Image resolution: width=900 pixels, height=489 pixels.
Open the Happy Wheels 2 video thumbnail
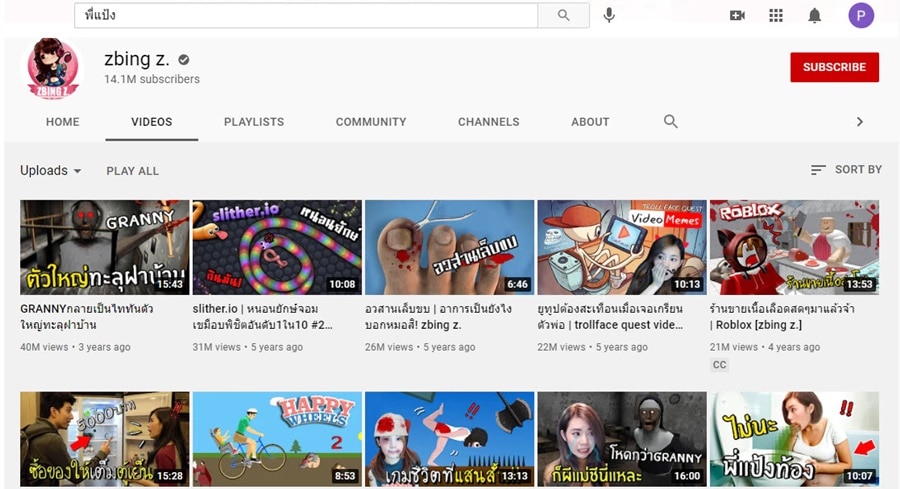click(x=277, y=439)
